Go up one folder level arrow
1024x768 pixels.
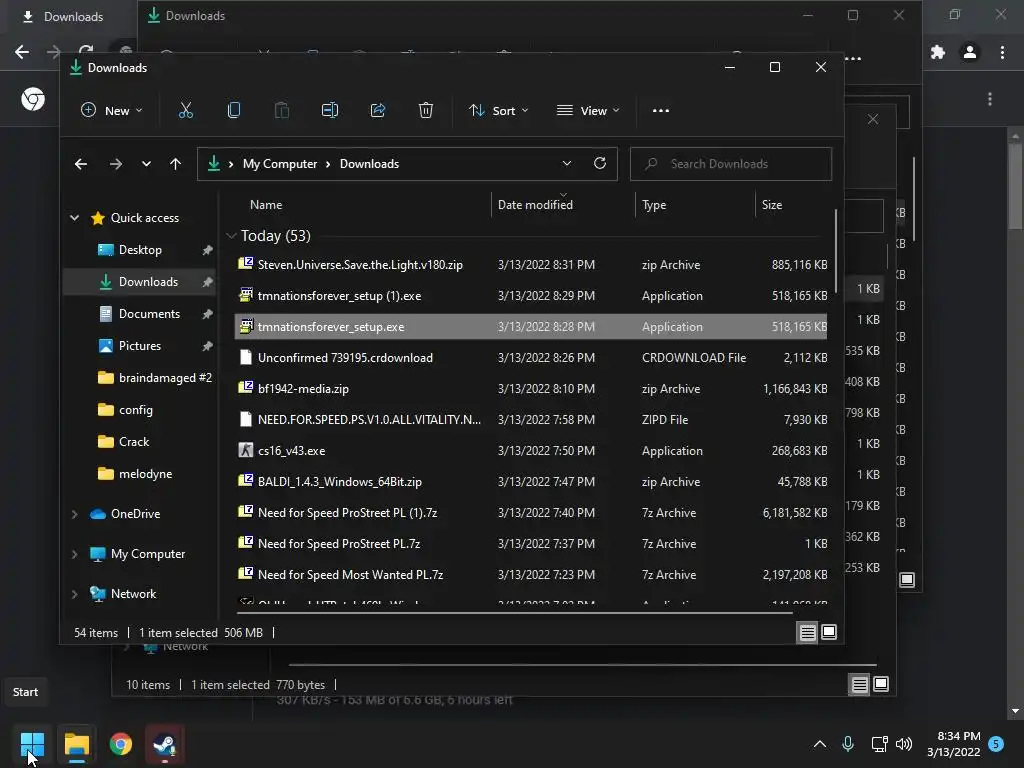(175, 164)
